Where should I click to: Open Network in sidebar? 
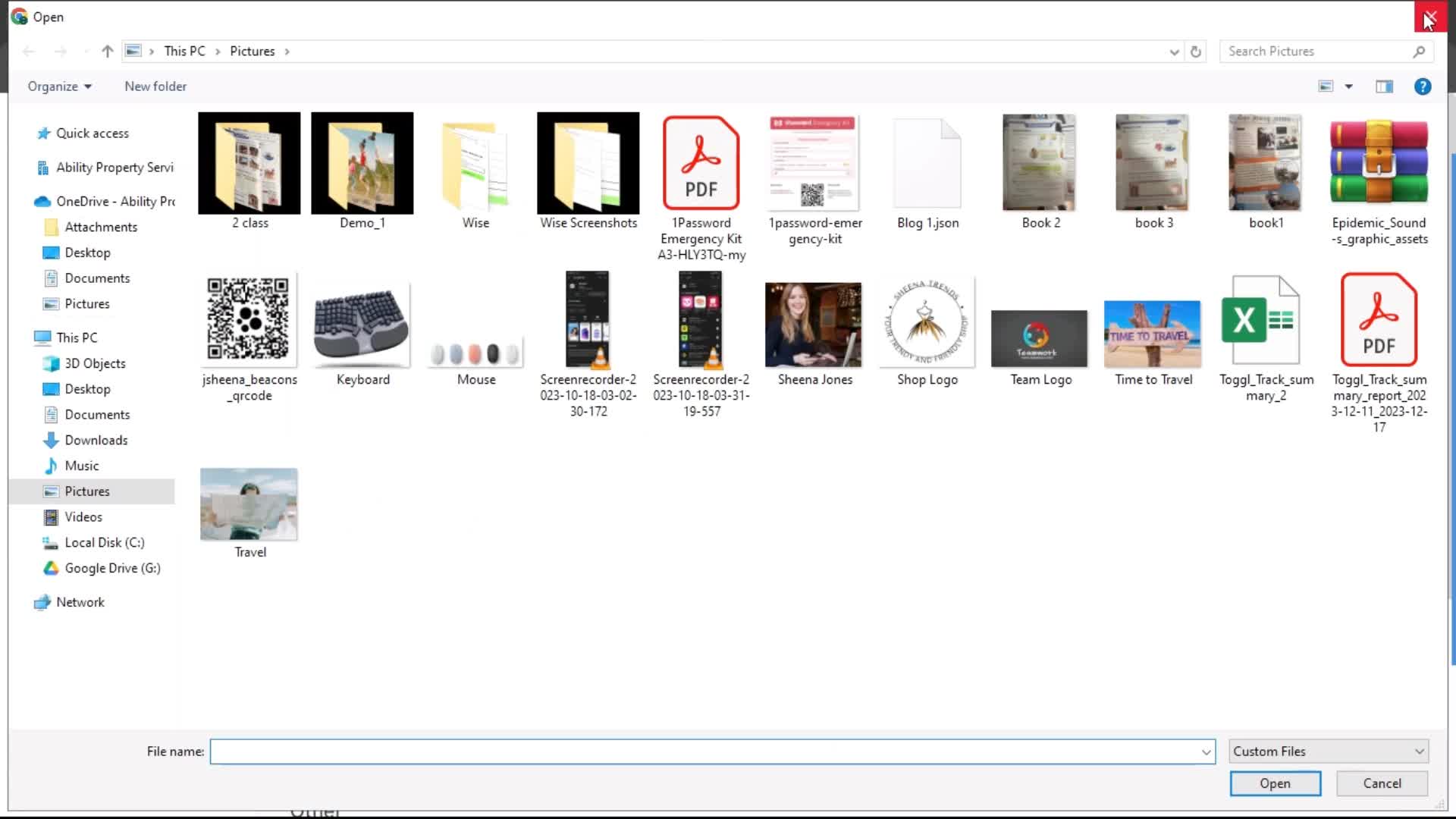(80, 603)
